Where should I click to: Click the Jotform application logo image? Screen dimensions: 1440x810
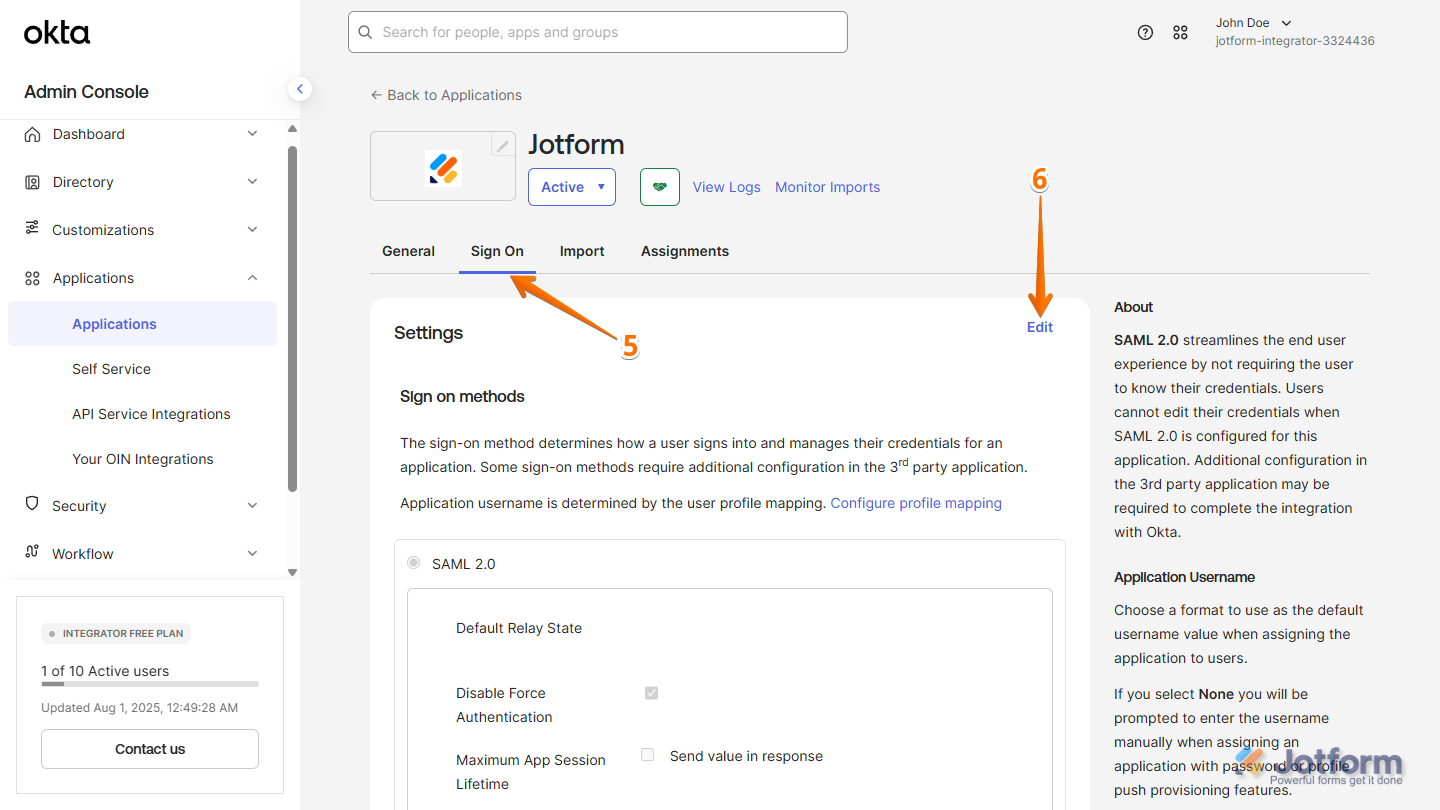443,168
